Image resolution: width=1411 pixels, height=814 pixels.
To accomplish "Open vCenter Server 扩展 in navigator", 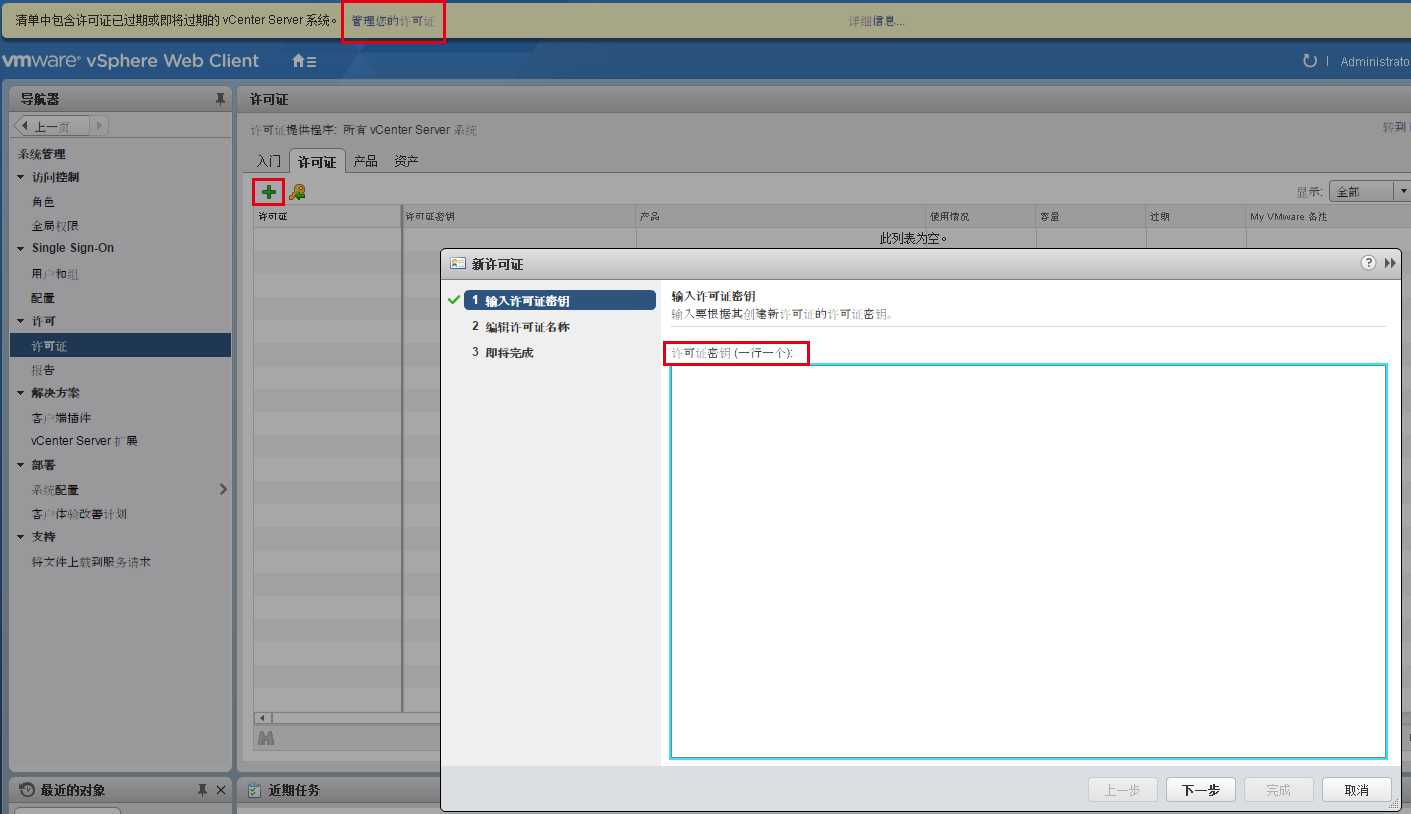I will (x=84, y=441).
